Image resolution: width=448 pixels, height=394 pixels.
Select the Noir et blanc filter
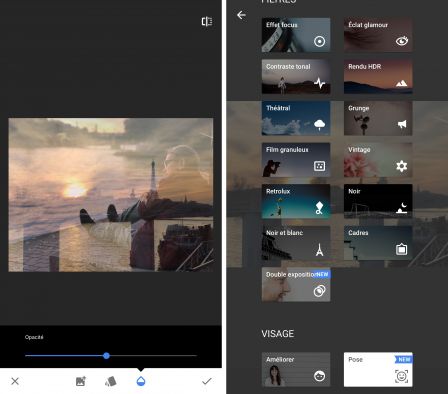(296, 243)
